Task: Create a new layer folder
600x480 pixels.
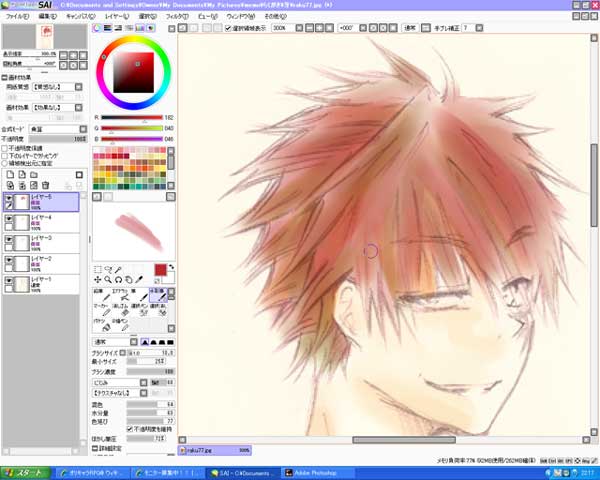Action: 34,175
